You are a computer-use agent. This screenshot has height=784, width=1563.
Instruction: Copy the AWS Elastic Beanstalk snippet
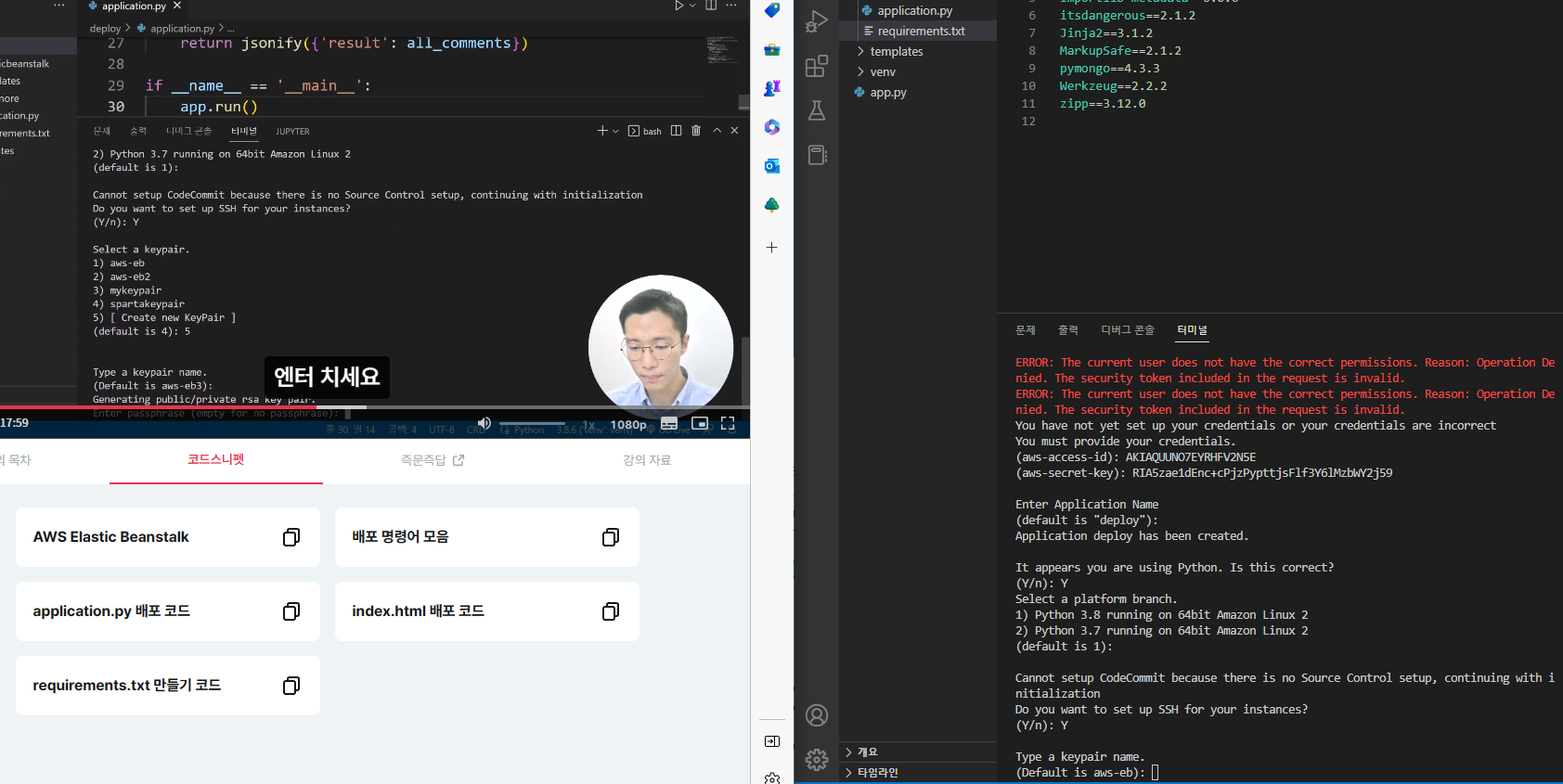(x=291, y=537)
